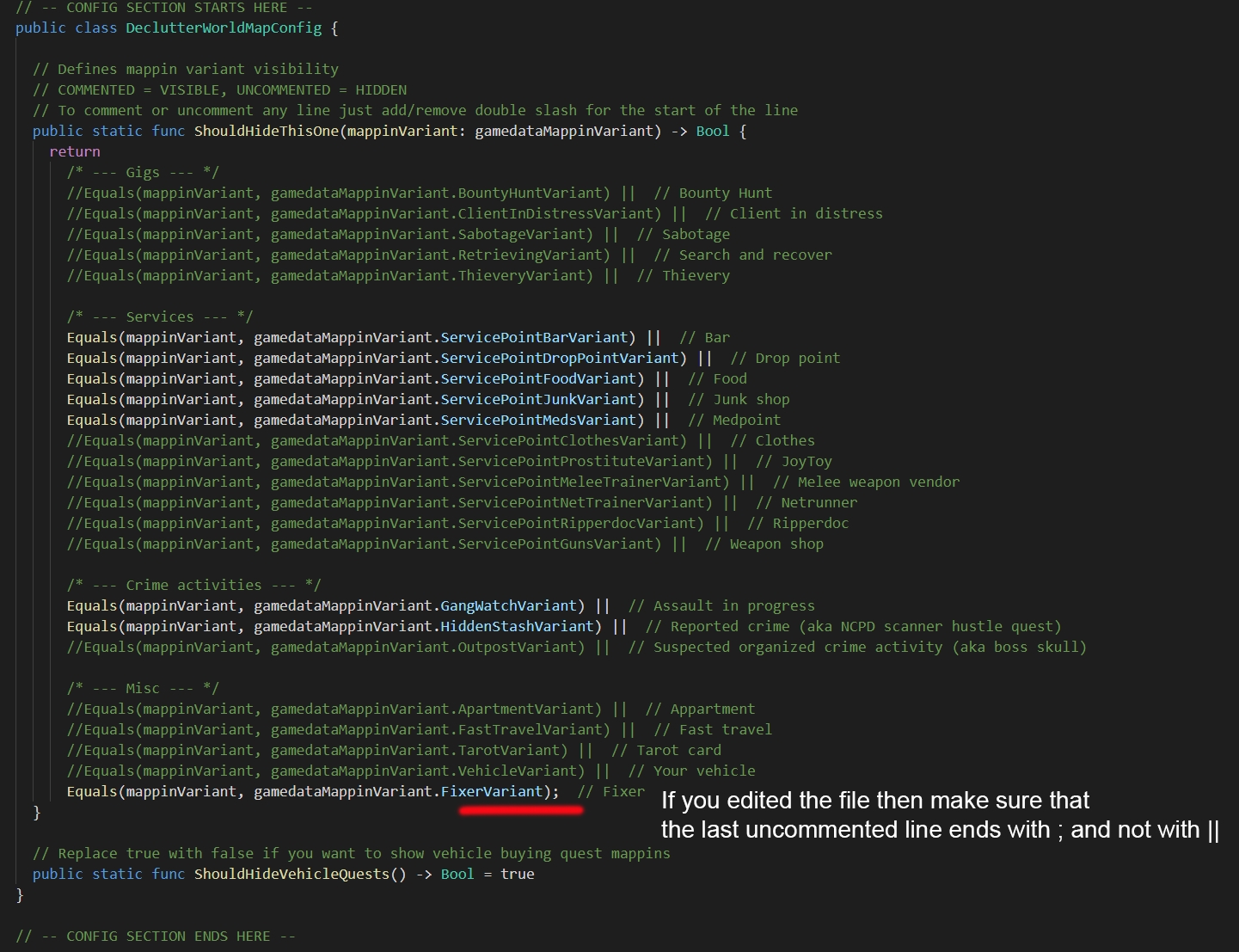Click the ShouldHideThisOne function name
Screen dimensions: 1239x952
(x=266, y=131)
